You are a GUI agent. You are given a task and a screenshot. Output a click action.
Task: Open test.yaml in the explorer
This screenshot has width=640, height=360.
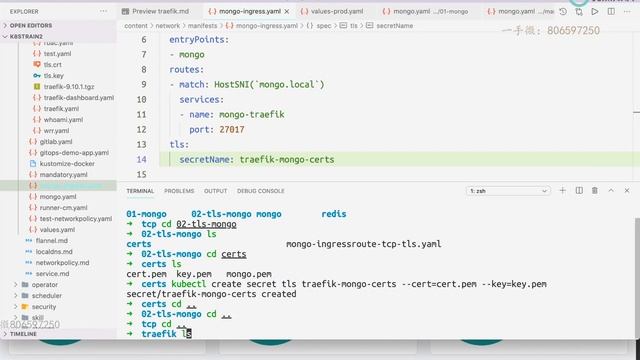pyautogui.click(x=57, y=53)
